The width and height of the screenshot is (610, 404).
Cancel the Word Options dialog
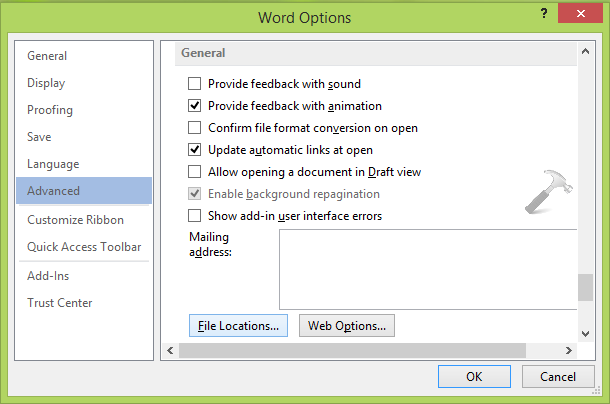point(558,376)
